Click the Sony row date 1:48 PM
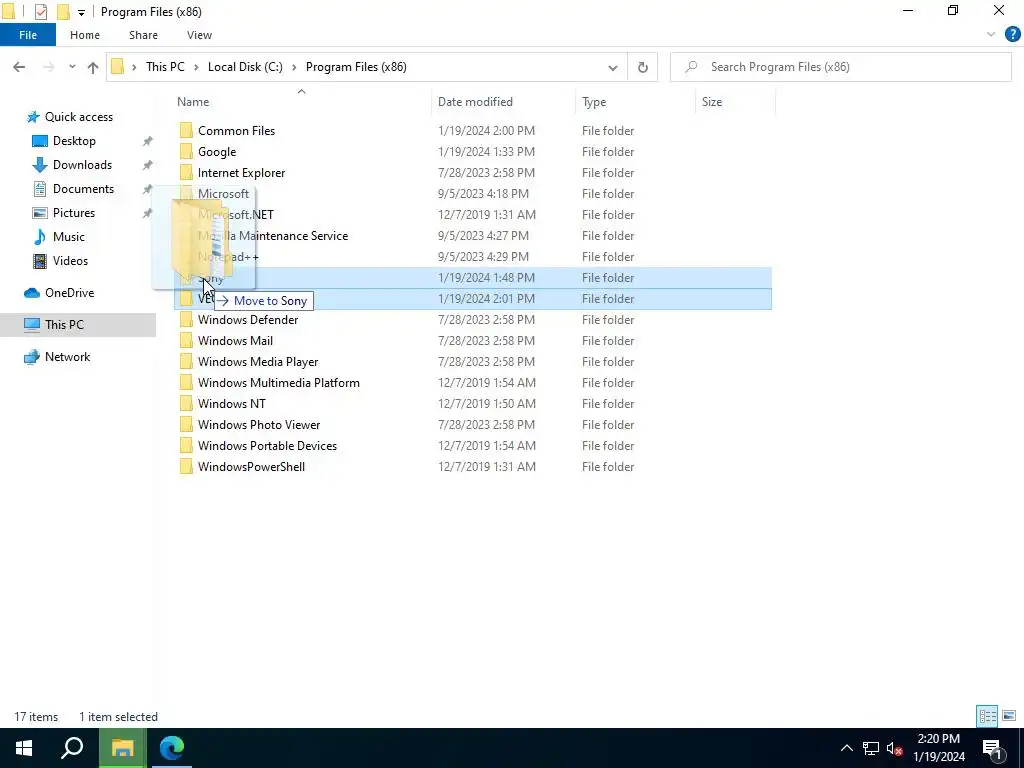Image resolution: width=1024 pixels, height=768 pixels. click(486, 278)
